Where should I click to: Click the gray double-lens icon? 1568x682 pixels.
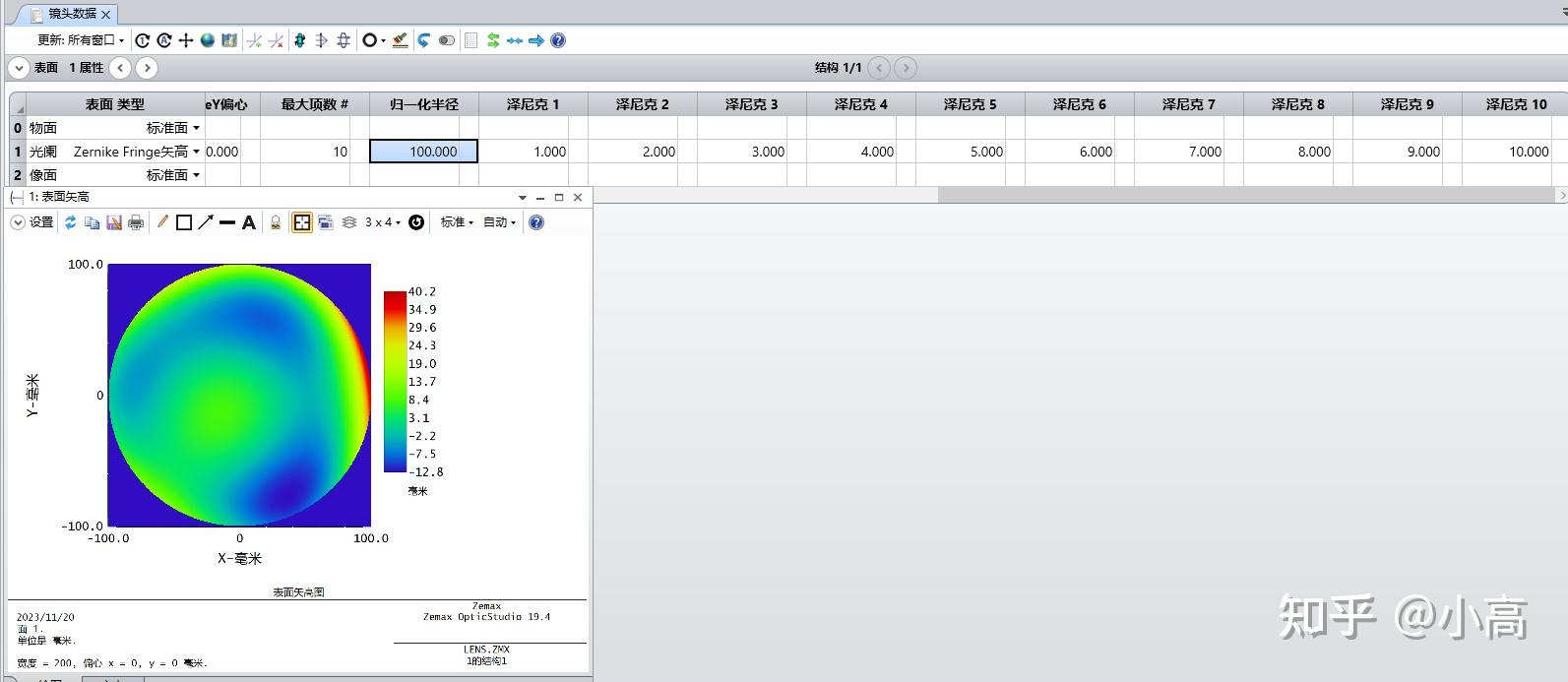pos(344,40)
